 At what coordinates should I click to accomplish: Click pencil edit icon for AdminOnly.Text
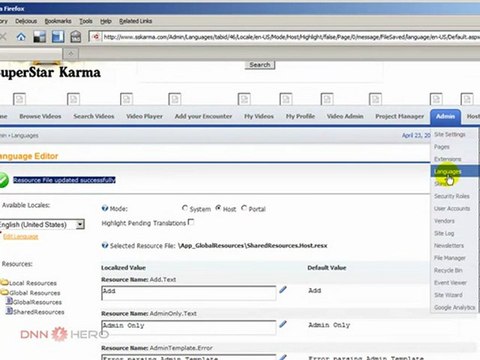(x=283, y=324)
